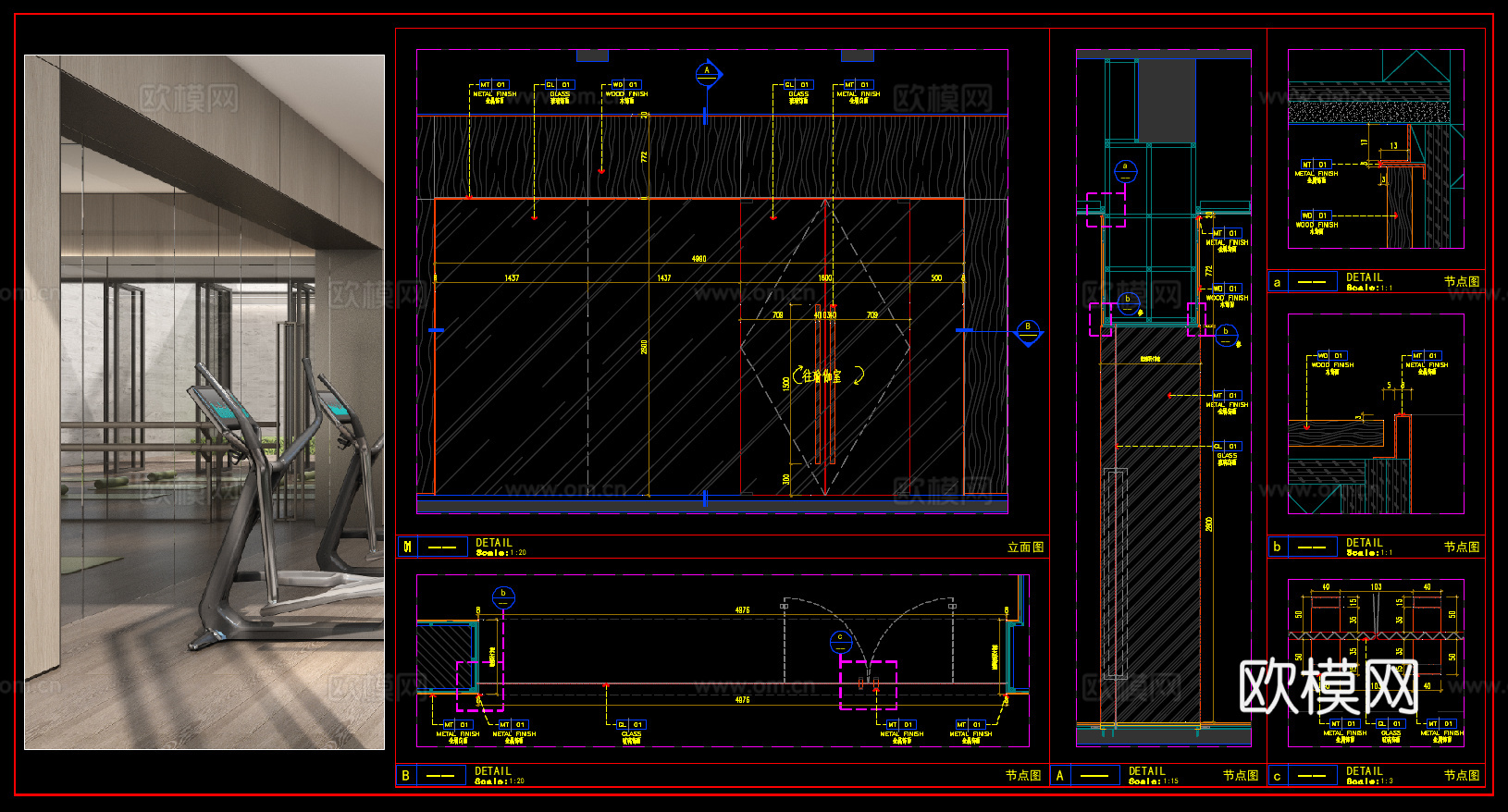Viewport: 1508px width, 812px height.
Task: Click the 往瑜伽室 door annotation
Action: click(822, 375)
